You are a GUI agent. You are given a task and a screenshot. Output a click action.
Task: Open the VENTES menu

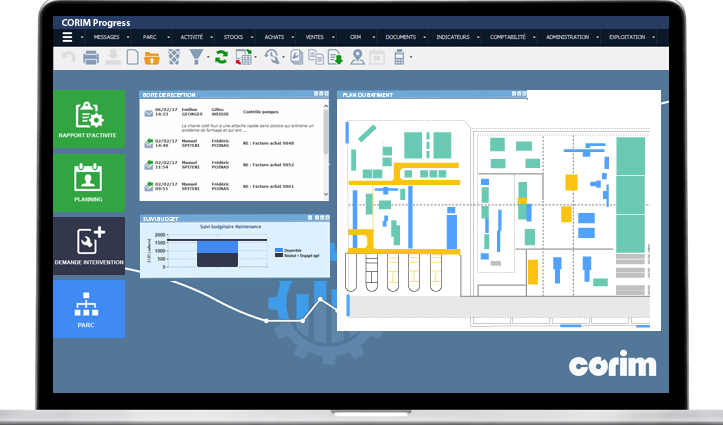[x=314, y=37]
